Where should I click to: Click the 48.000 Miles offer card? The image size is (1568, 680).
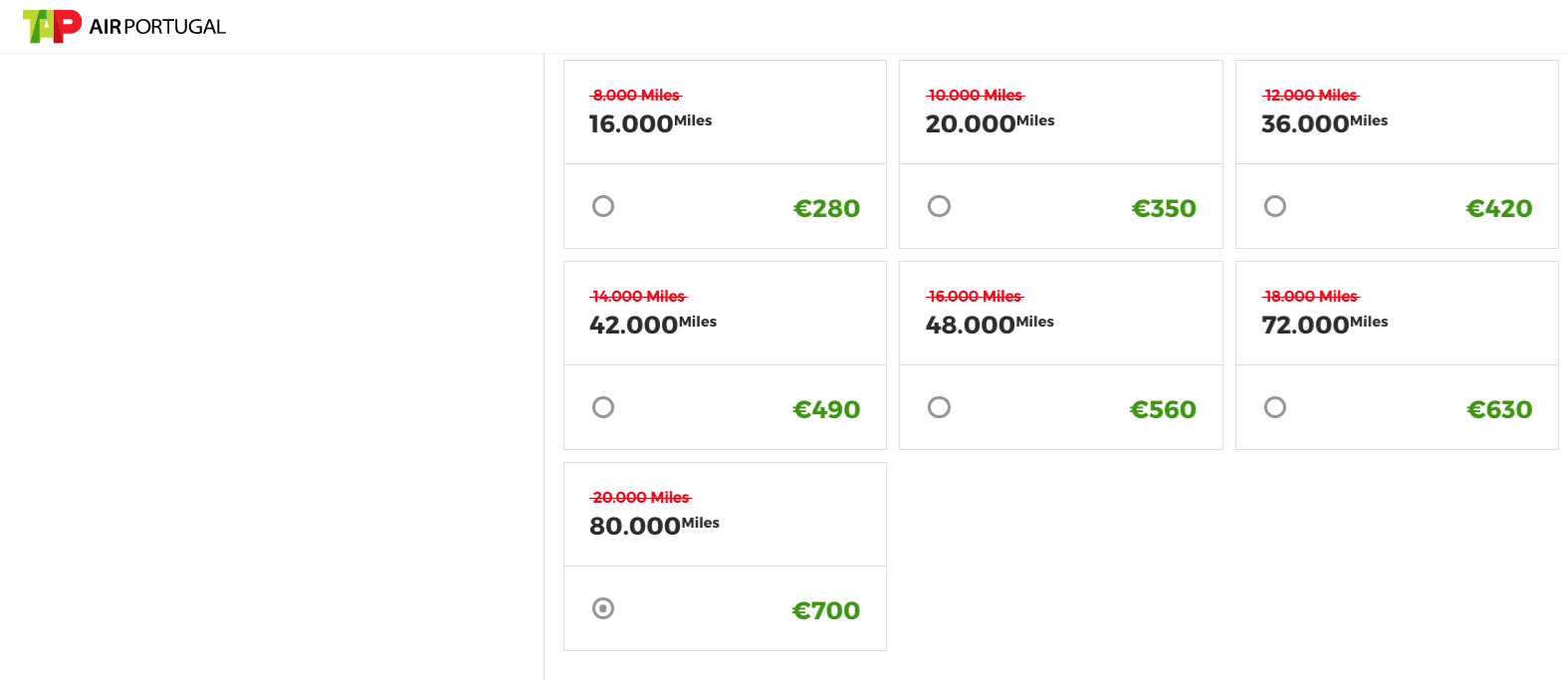pyautogui.click(x=1060, y=355)
